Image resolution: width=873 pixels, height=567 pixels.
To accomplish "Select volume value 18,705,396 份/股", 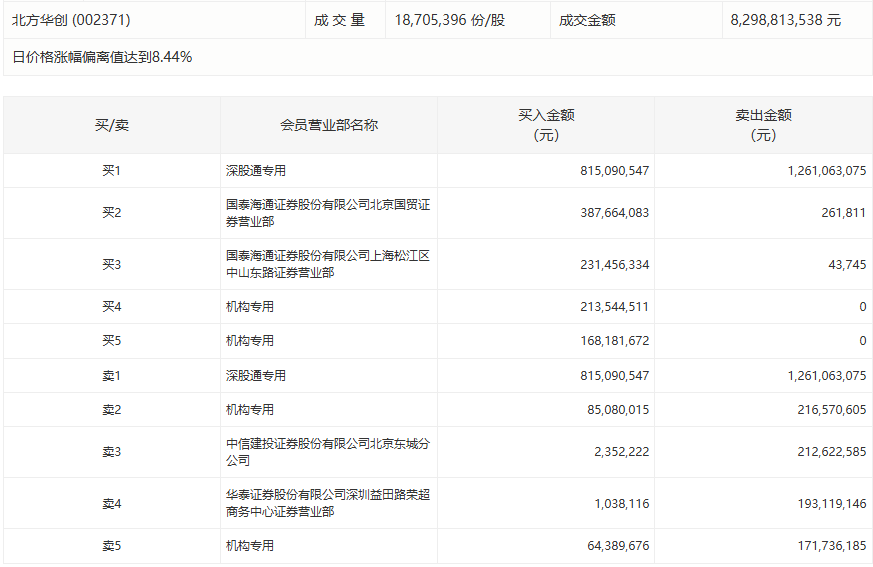I will [450, 20].
